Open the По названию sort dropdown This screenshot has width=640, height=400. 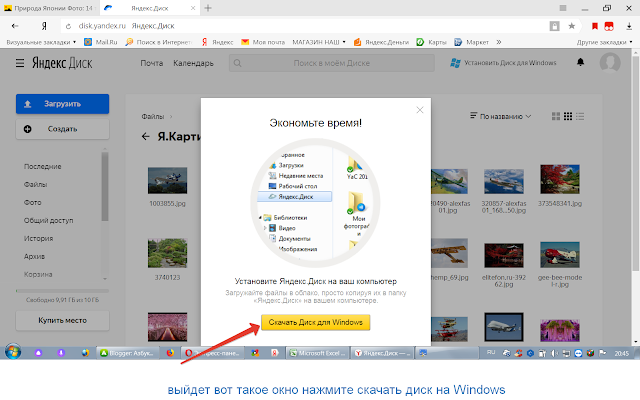click(x=501, y=116)
